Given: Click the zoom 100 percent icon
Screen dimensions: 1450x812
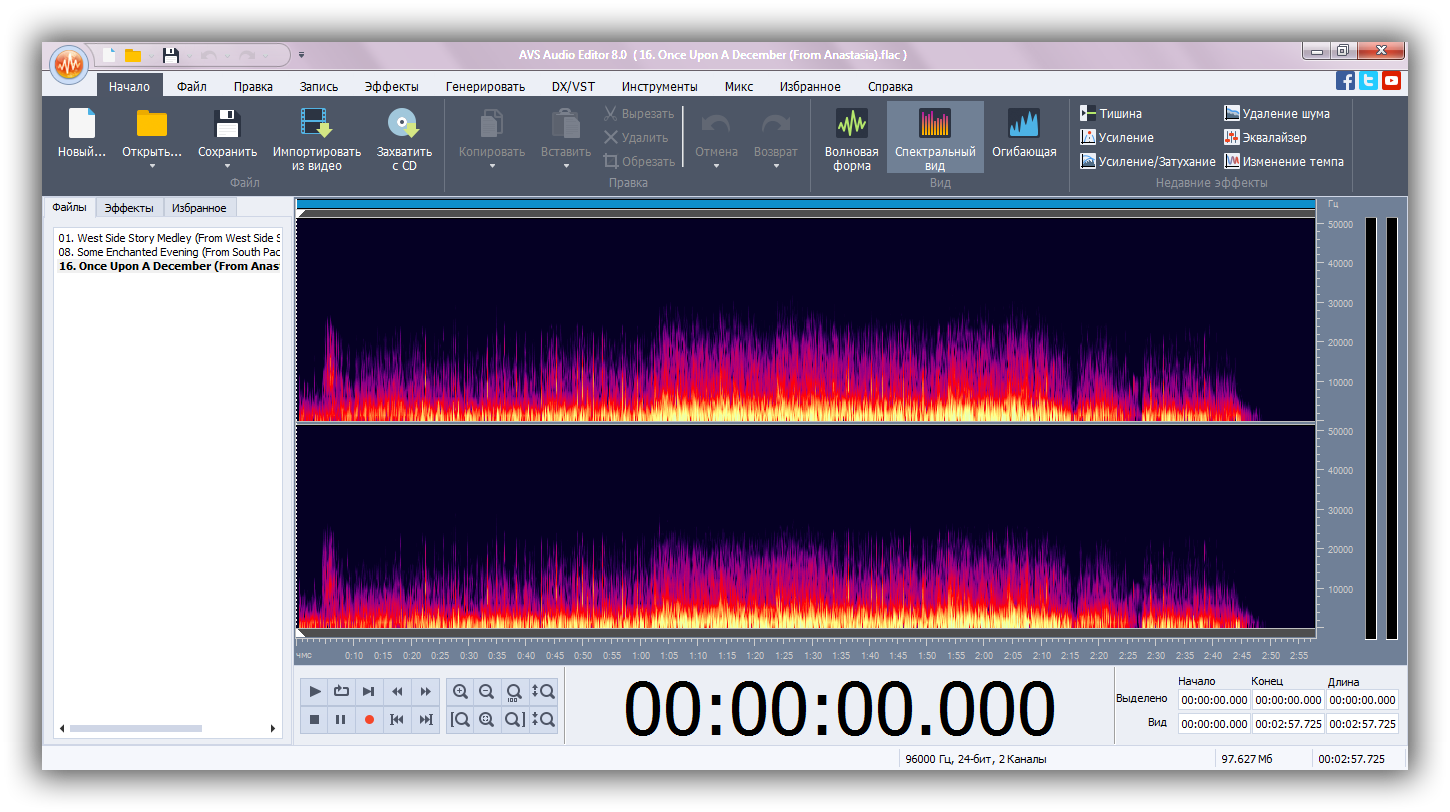Looking at the screenshot, I should [514, 691].
